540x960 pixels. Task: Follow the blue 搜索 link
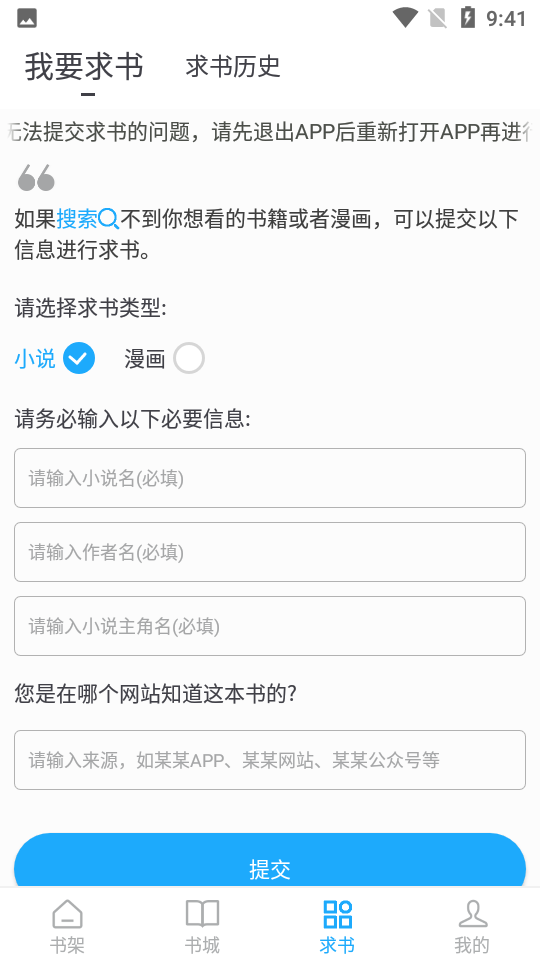(x=77, y=219)
